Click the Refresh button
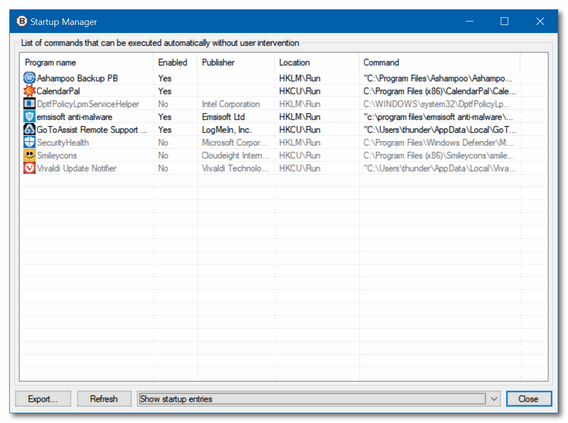Screen dimensions: 568x423 pyautogui.click(x=104, y=399)
